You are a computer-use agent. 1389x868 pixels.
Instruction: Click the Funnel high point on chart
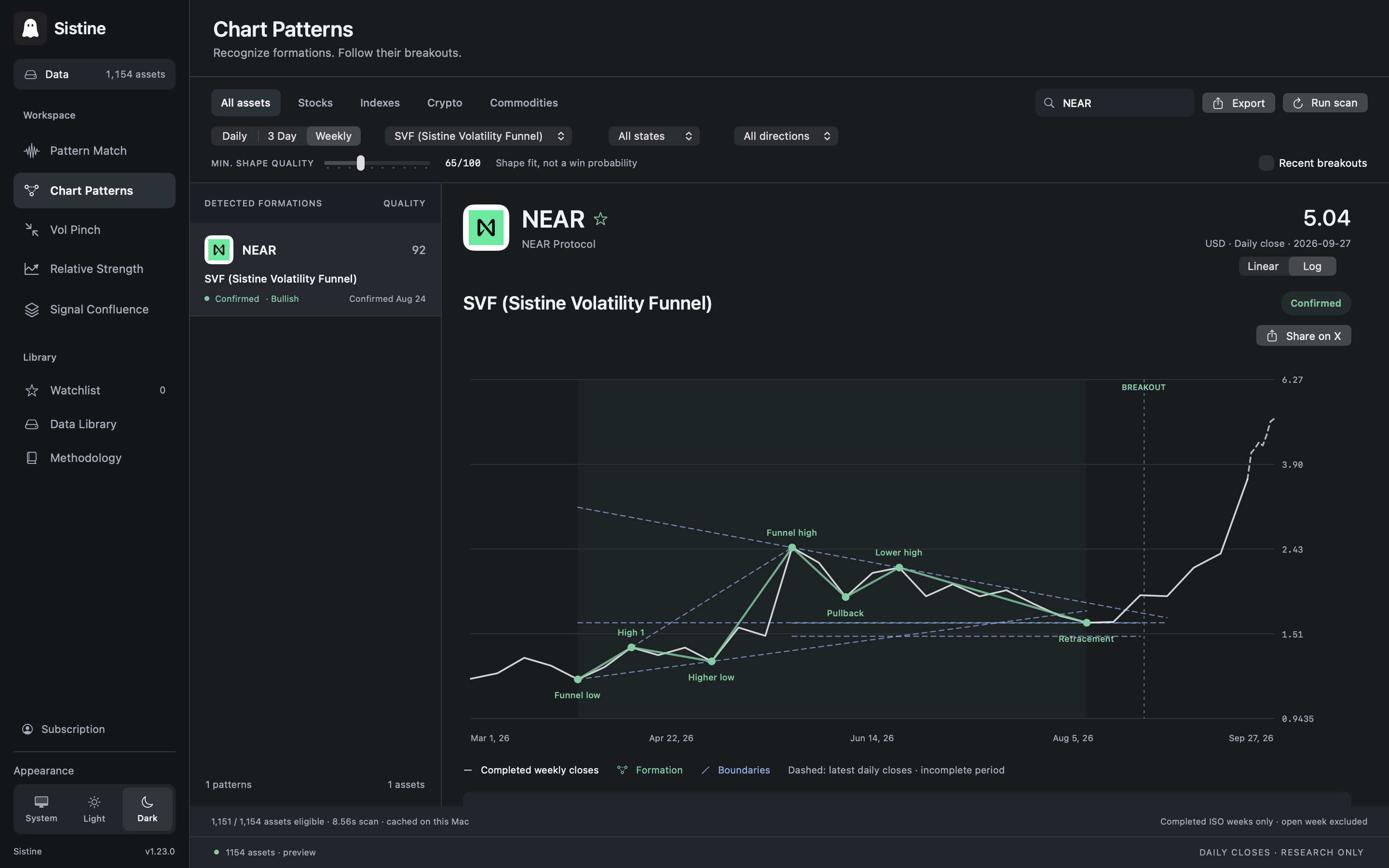[x=792, y=548]
